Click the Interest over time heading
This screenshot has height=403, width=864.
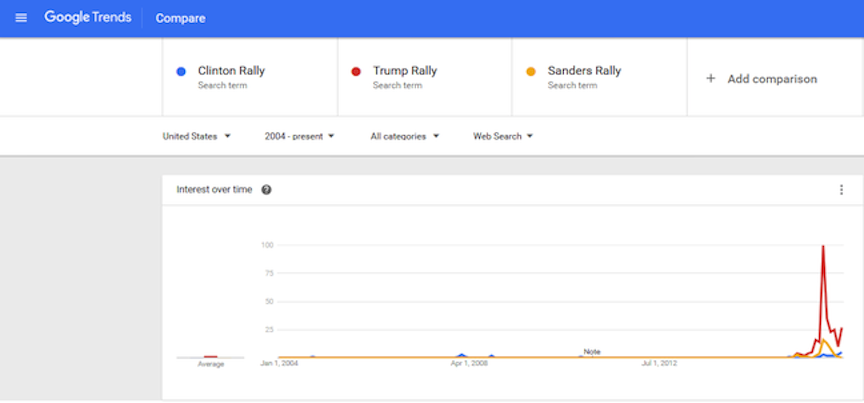[x=214, y=190]
